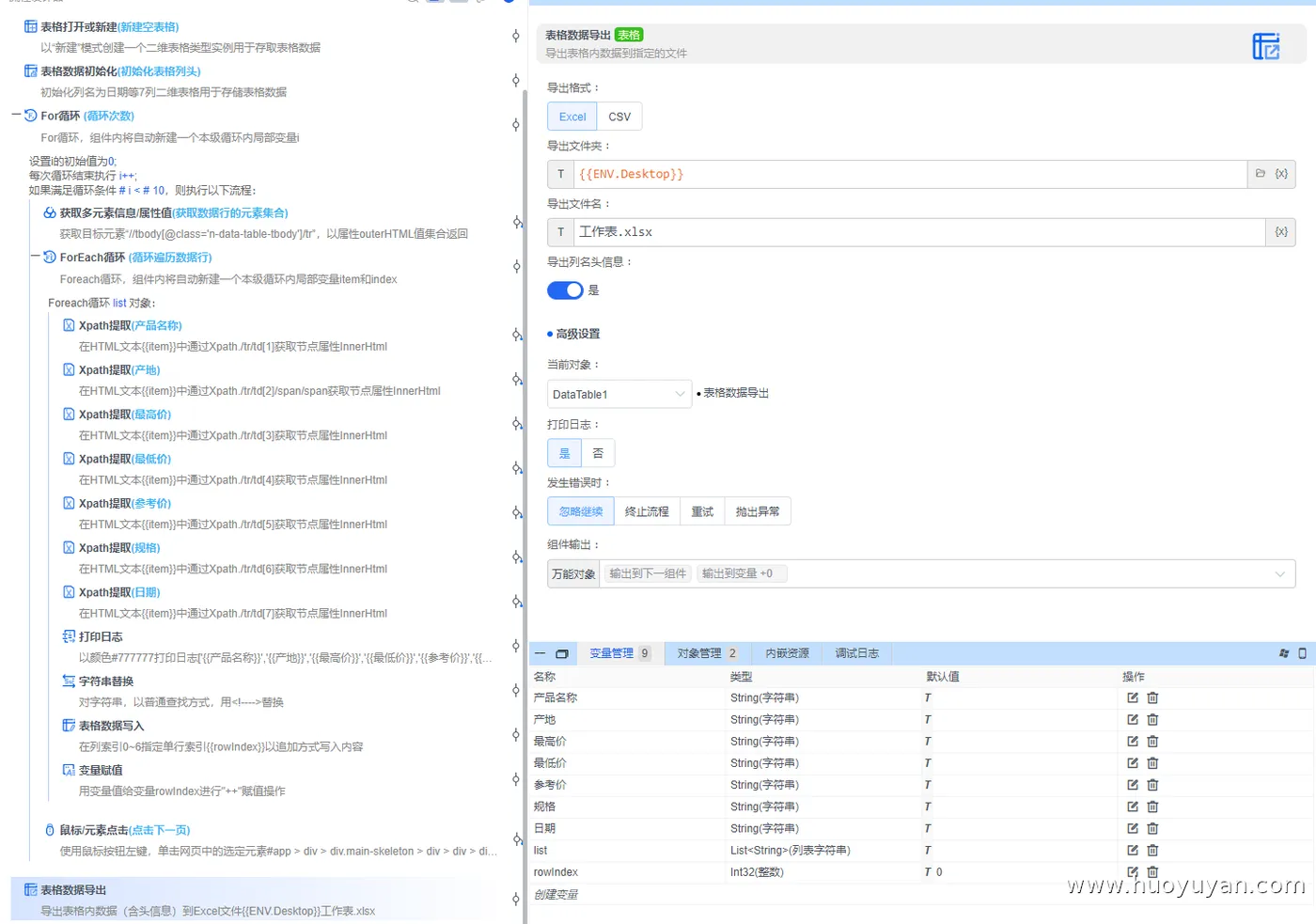The width and height of the screenshot is (1316, 924).
Task: Click the 点击下一页 step name link
Action: [x=160, y=830]
